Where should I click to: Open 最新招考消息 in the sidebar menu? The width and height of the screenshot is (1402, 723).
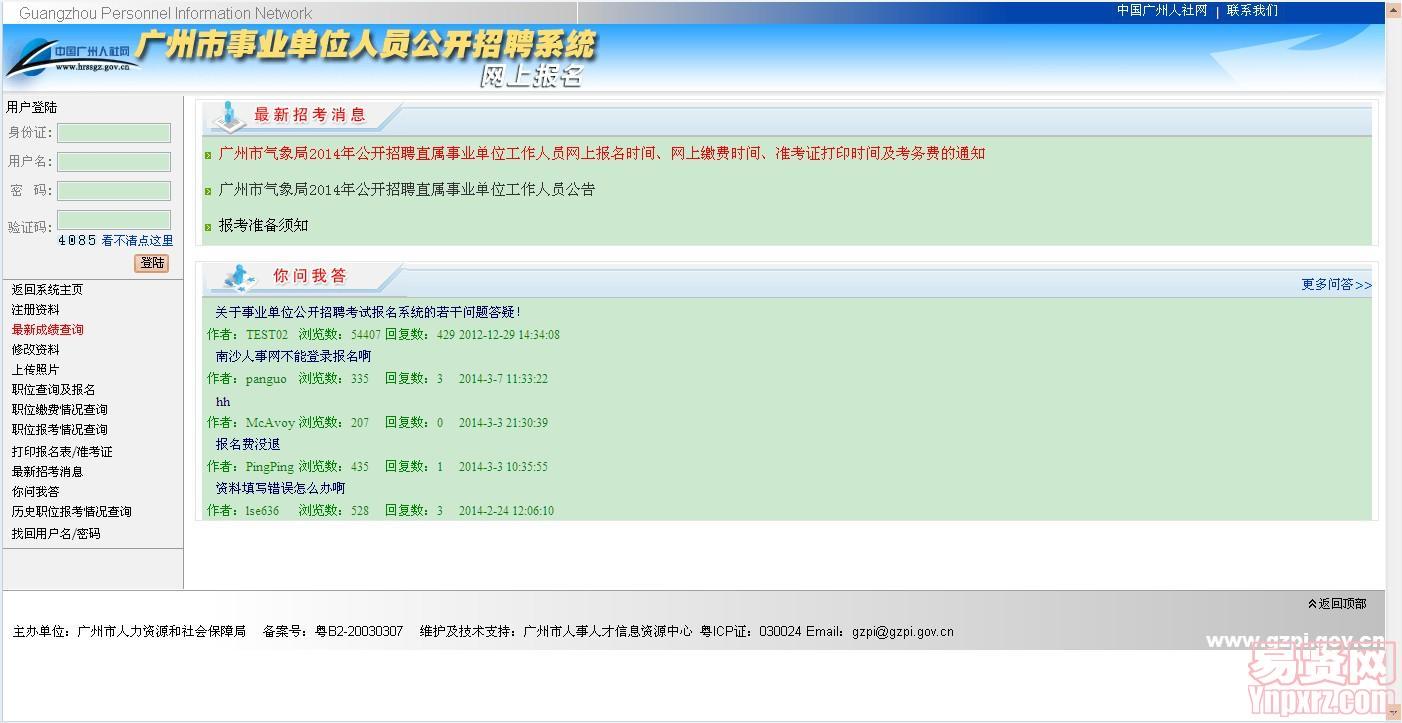[47, 472]
